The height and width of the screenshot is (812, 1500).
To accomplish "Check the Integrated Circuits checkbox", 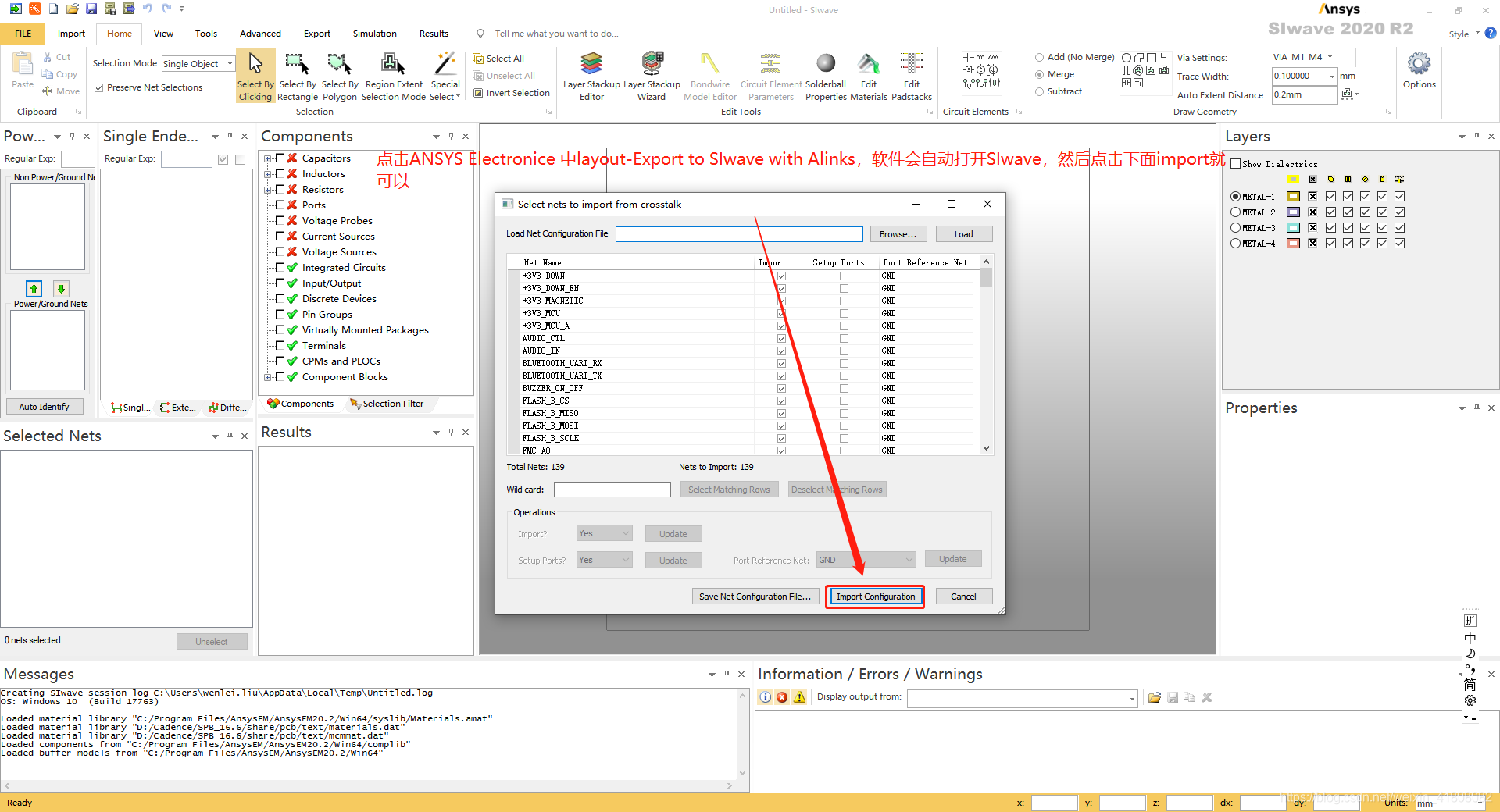I will click(280, 267).
